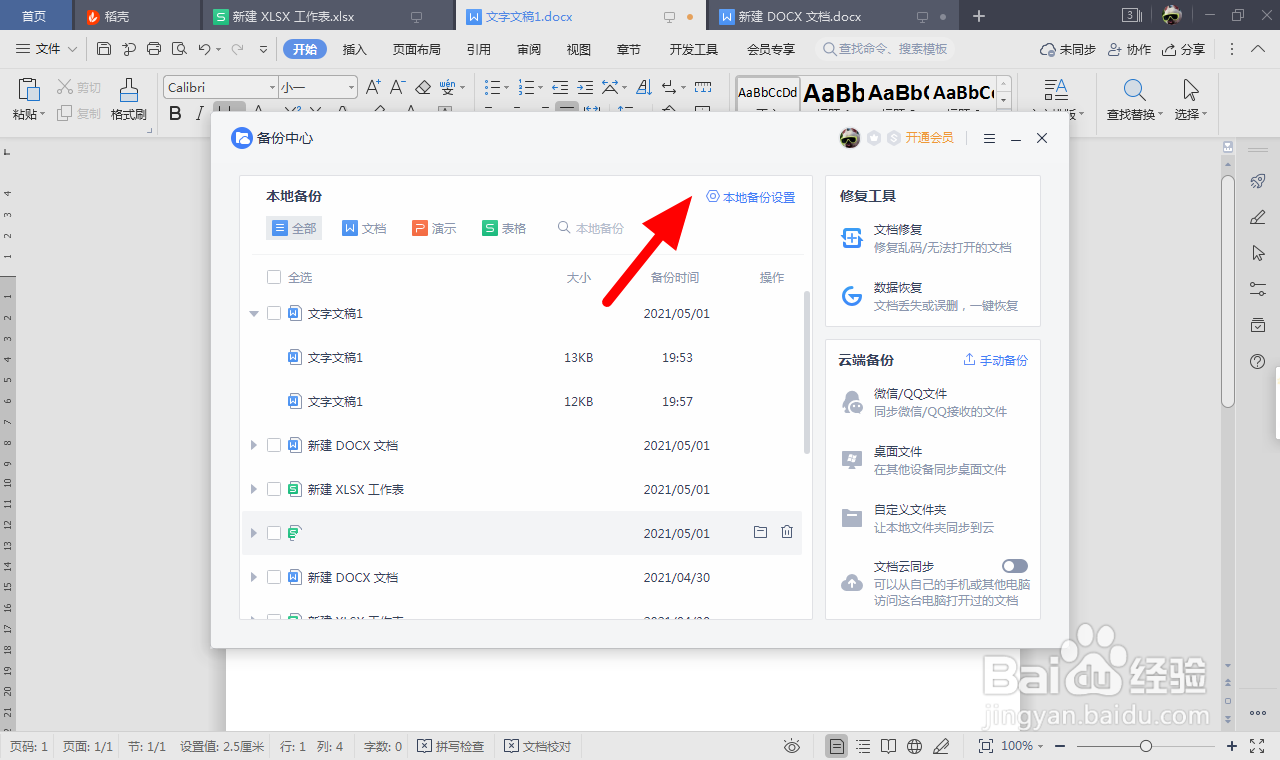1280x760 pixels.
Task: Open folder icon for highlighted backup row
Action: coord(760,533)
